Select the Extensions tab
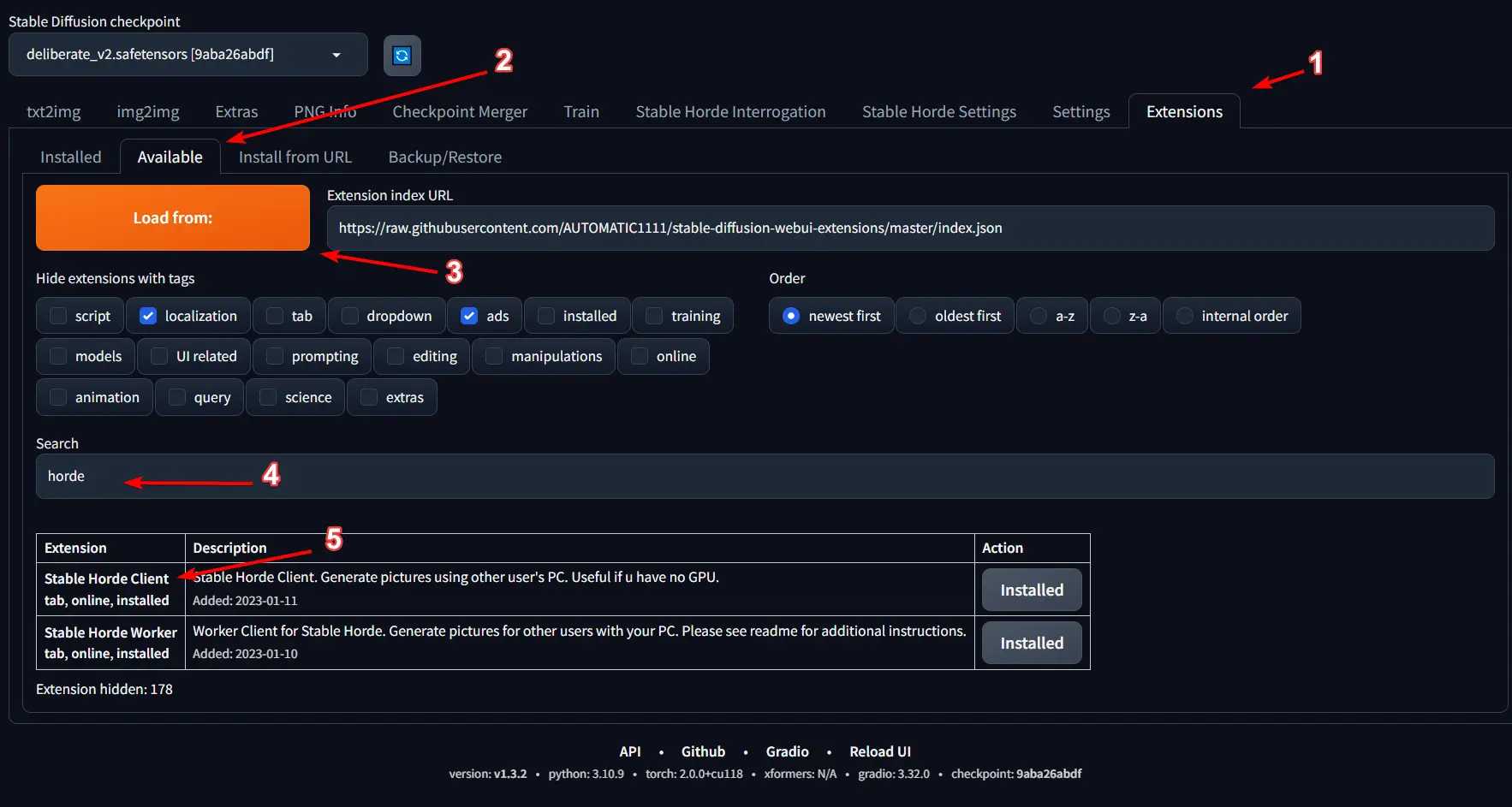This screenshot has height=807, width=1512. (1184, 112)
